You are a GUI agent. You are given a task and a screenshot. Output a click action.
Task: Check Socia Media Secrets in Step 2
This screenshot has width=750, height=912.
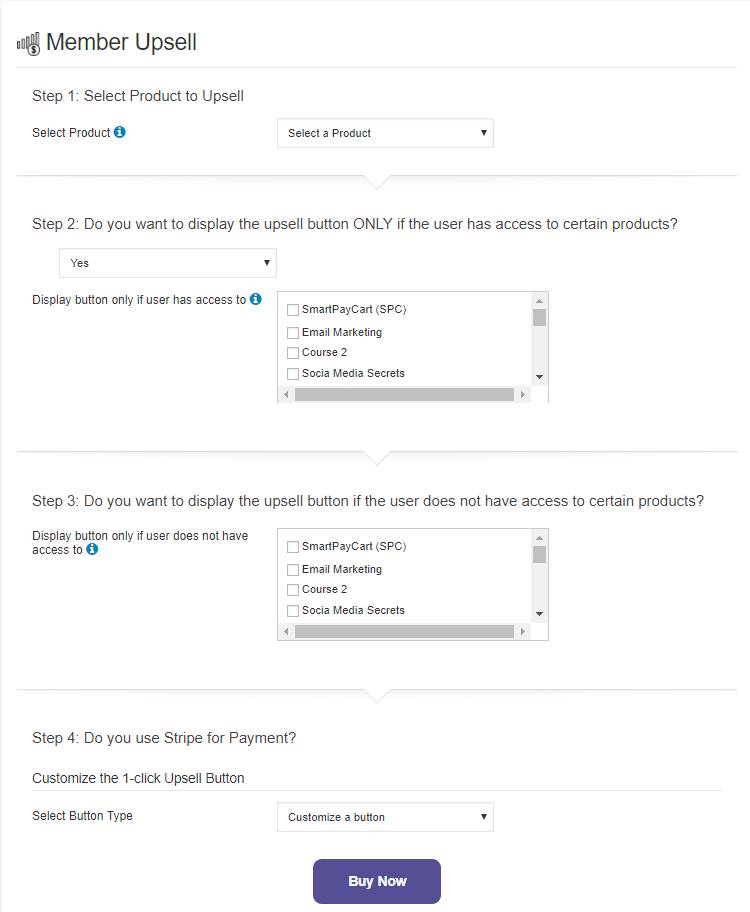click(x=293, y=374)
